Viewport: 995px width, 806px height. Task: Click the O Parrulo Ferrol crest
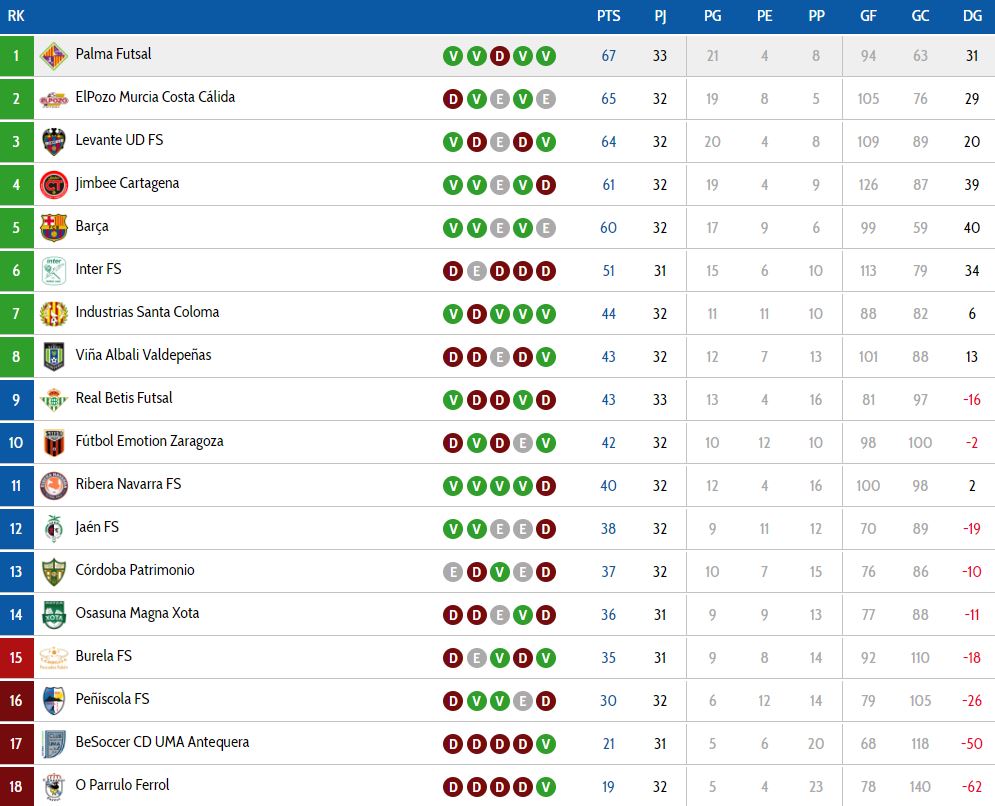click(x=54, y=787)
